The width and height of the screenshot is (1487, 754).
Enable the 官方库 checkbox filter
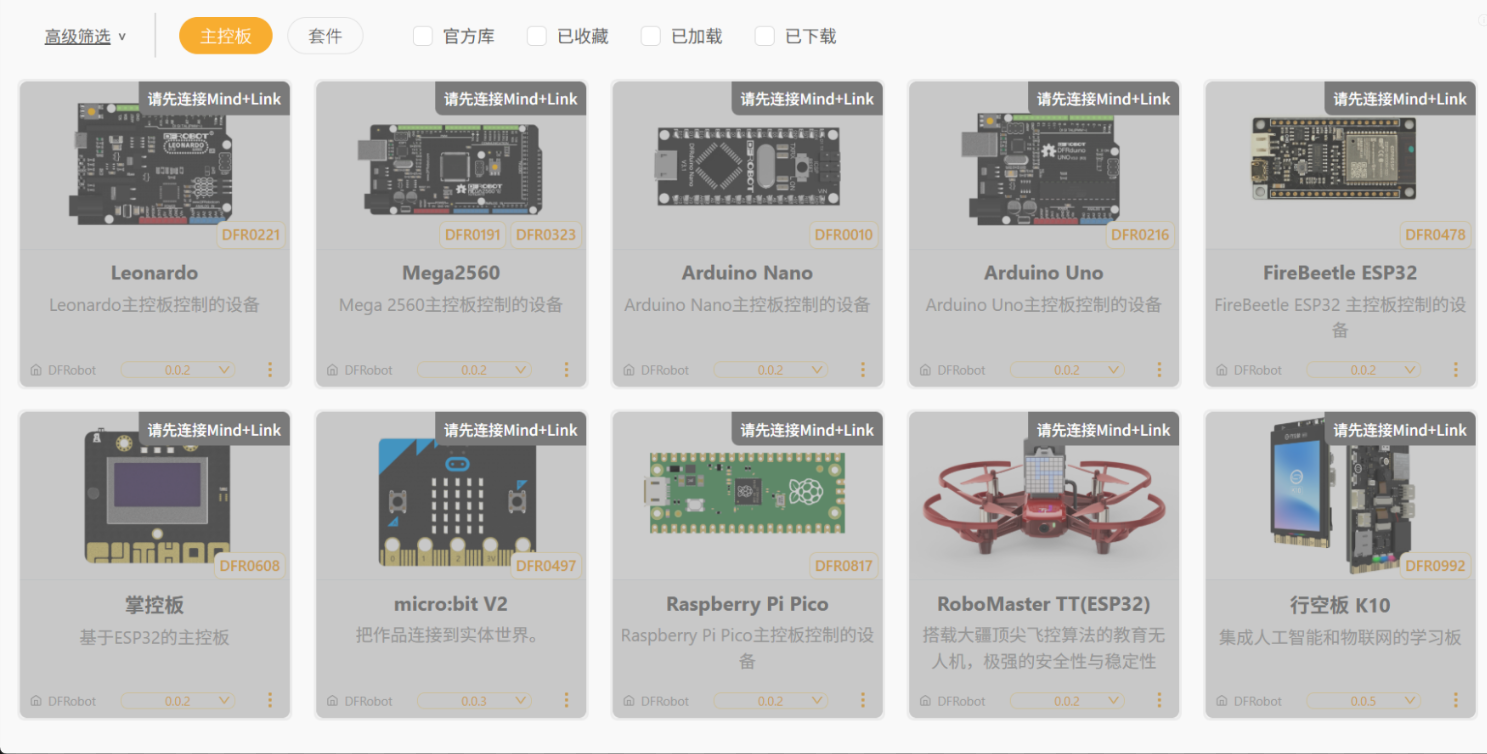(423, 36)
